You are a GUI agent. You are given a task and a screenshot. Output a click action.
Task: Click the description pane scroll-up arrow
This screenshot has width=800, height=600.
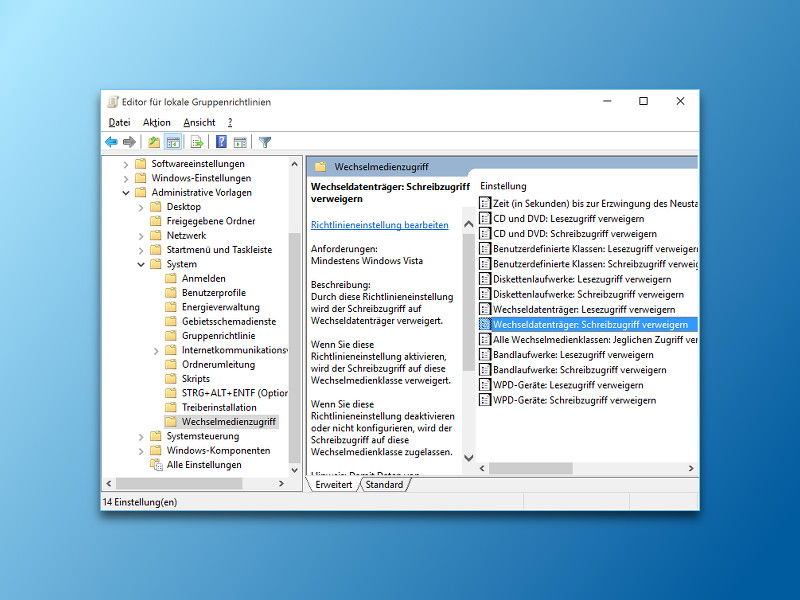469,224
